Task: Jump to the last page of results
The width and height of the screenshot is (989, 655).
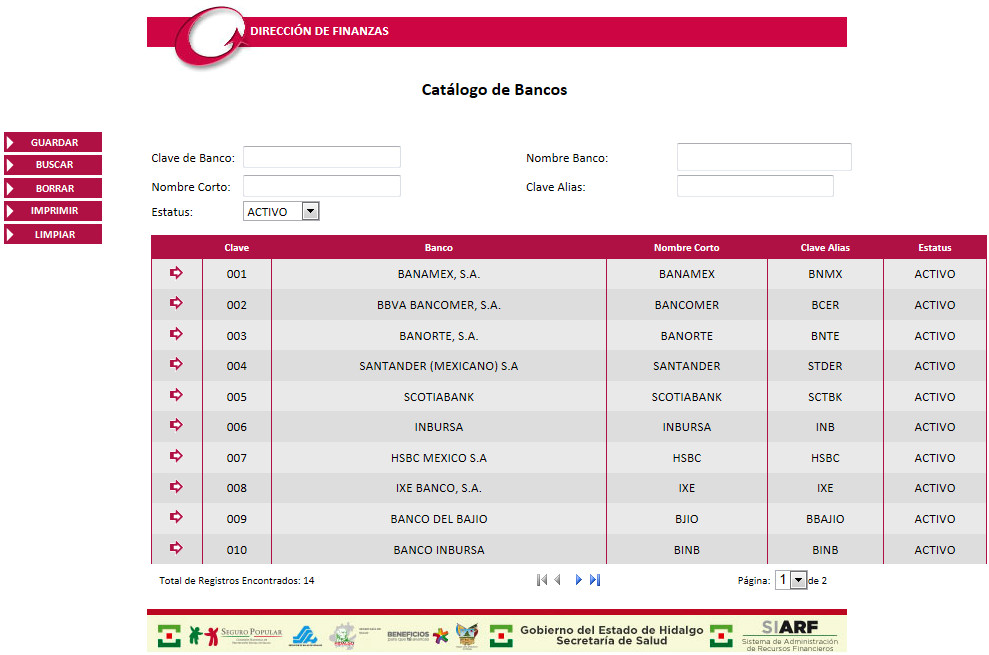Action: [595, 580]
